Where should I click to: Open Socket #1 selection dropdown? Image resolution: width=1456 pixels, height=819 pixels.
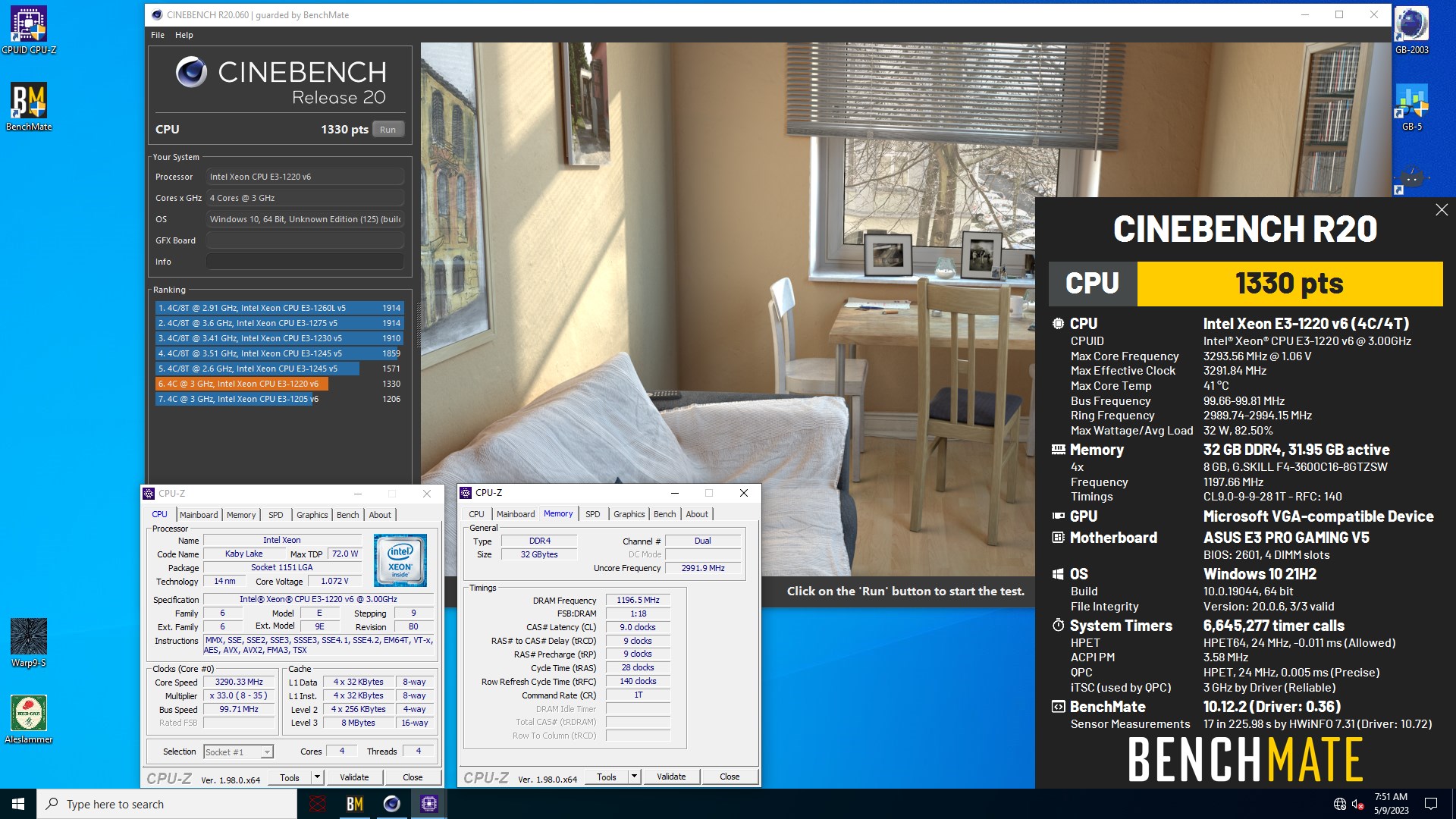coord(238,752)
